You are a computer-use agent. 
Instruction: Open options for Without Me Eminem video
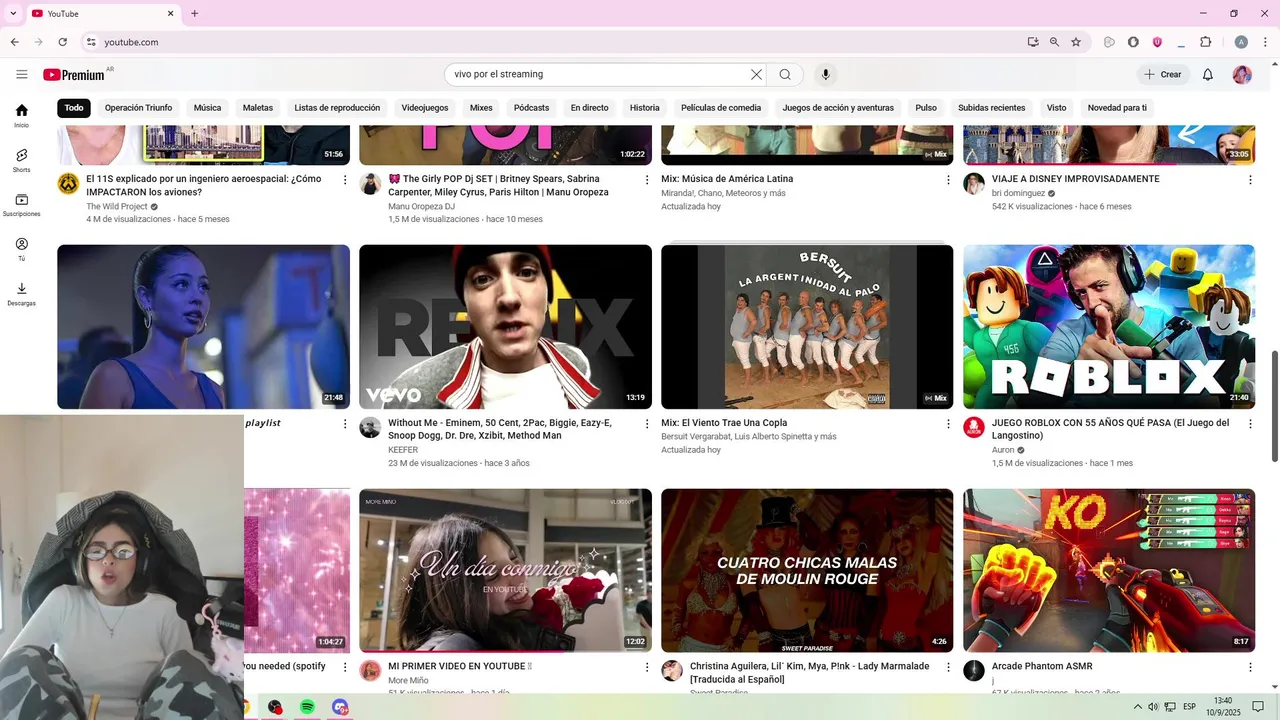point(647,424)
